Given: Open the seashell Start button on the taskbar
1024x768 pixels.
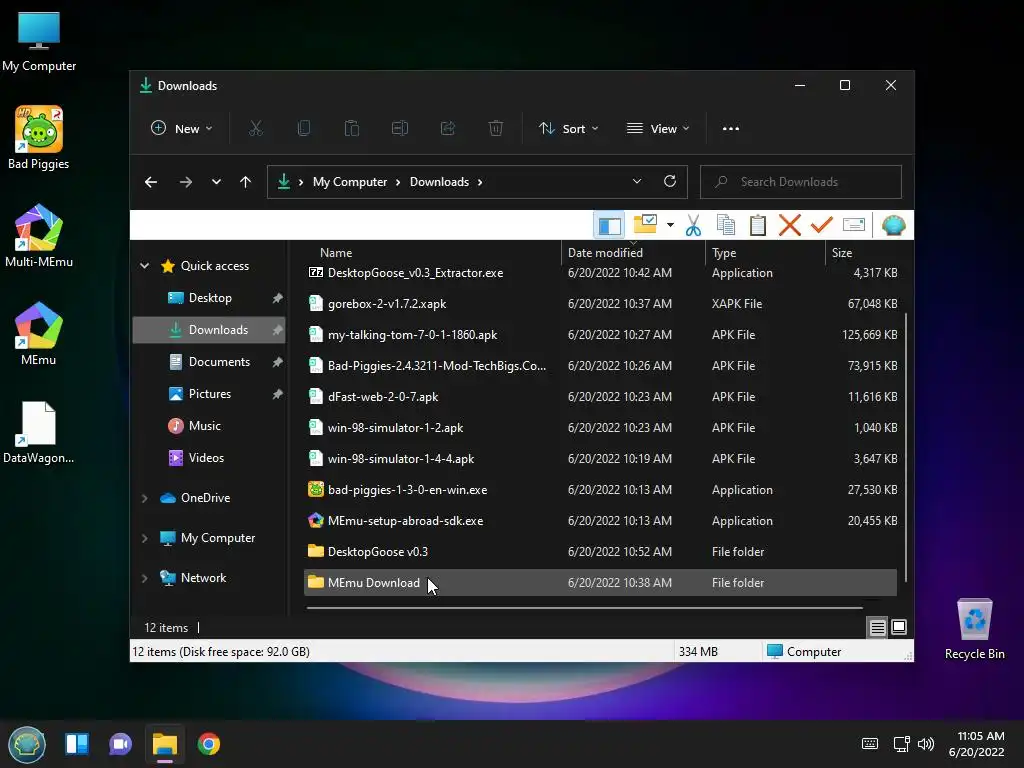Looking at the screenshot, I should 27,744.
